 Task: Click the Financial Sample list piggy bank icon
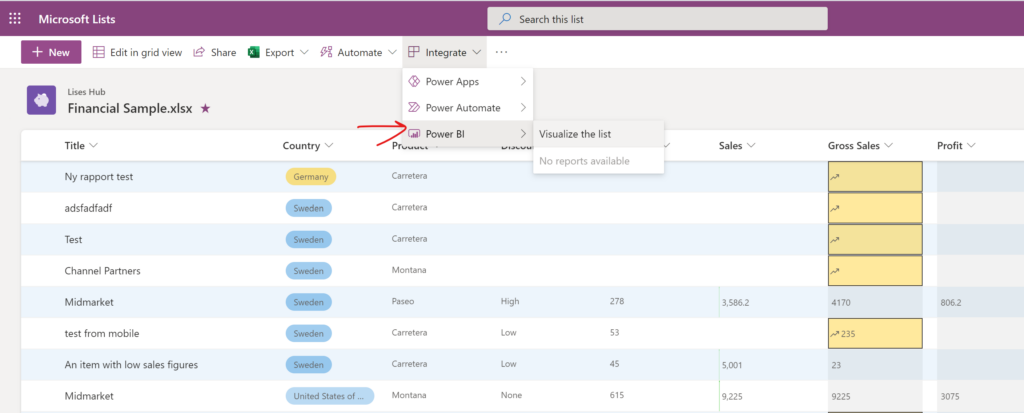coord(41,100)
